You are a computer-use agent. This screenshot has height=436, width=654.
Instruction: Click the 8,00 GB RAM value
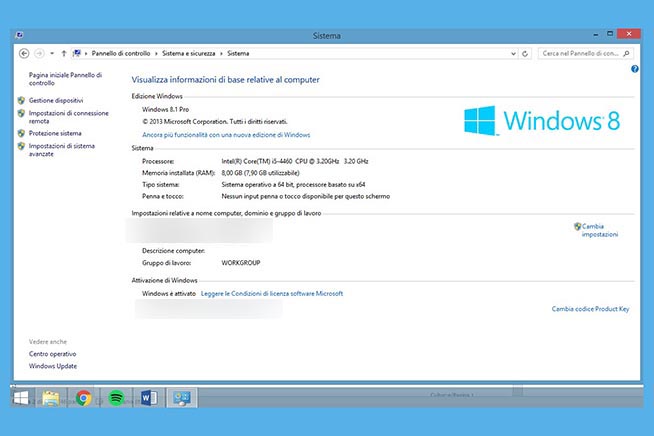pos(260,173)
